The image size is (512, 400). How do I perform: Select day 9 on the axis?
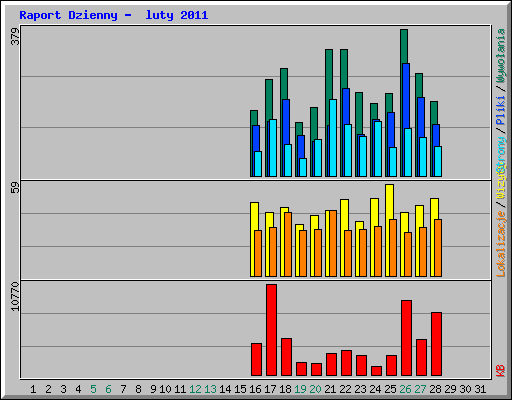(153, 389)
